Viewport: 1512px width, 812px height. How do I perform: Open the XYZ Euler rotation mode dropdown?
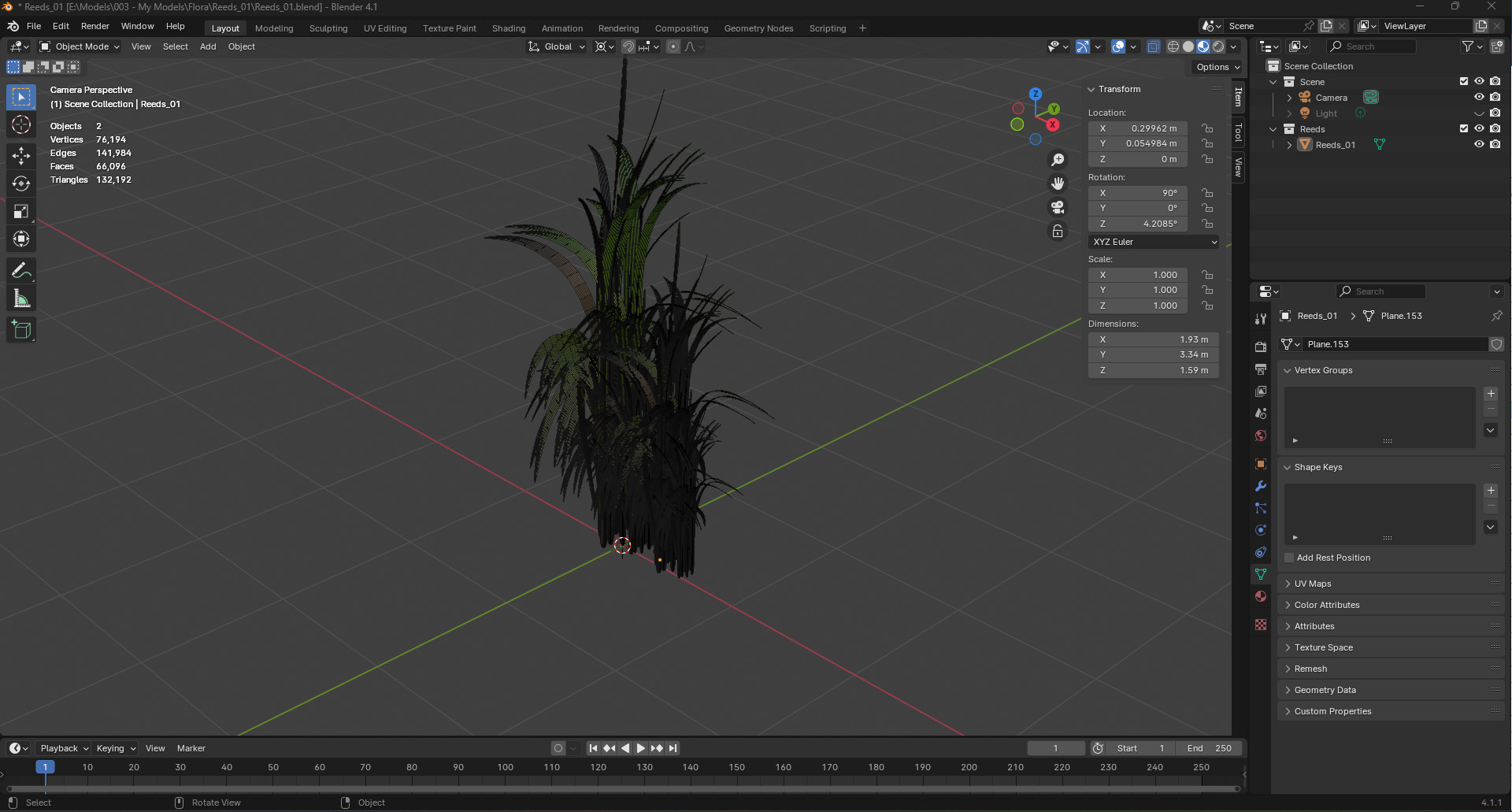pos(1154,242)
